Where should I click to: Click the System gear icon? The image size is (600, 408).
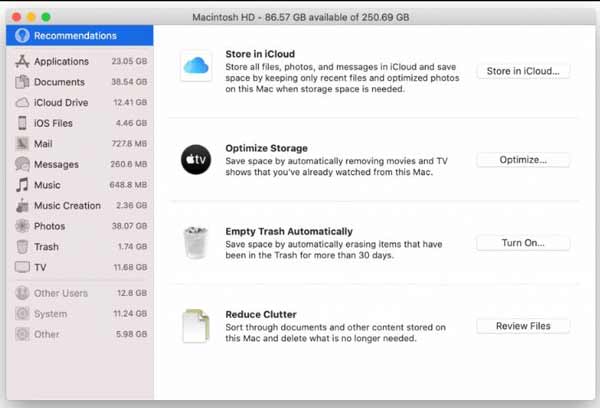tap(22, 314)
